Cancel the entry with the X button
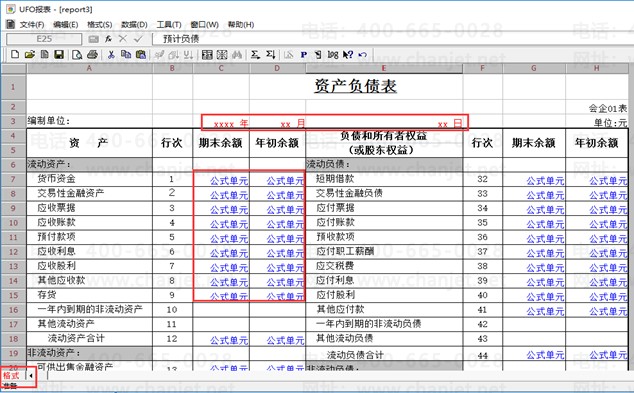634x393 pixels. (123, 39)
